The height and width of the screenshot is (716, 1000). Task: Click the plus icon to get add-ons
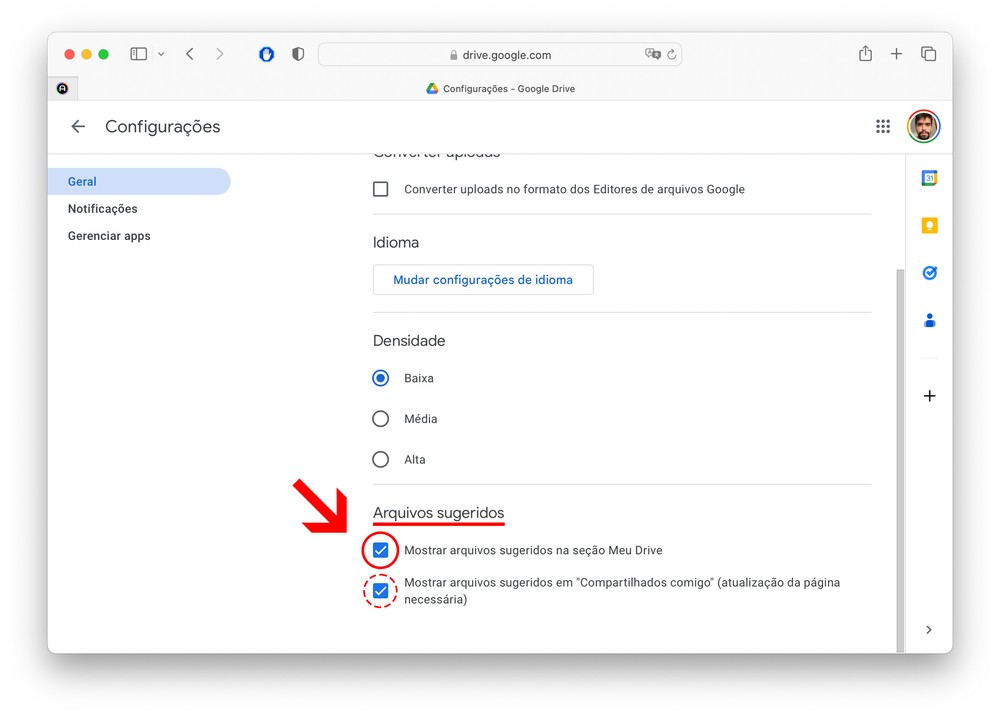click(929, 396)
